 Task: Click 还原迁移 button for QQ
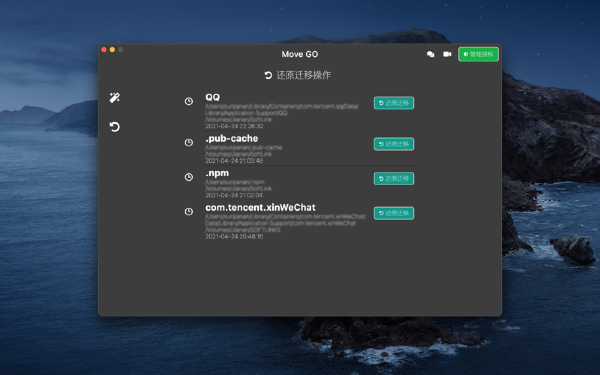tap(394, 103)
